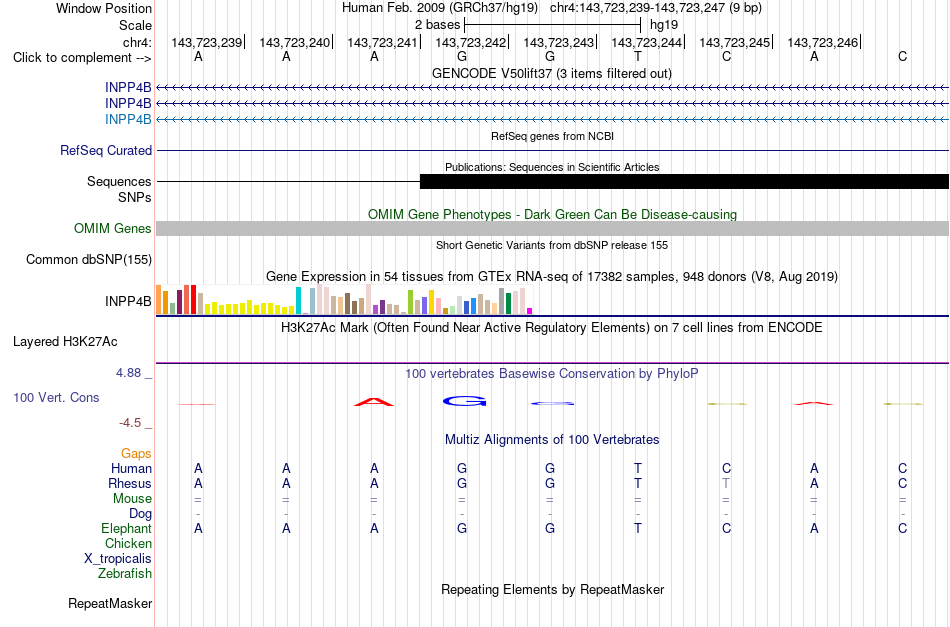Click position label 143,723,242
The height and width of the screenshot is (627, 950).
point(471,42)
